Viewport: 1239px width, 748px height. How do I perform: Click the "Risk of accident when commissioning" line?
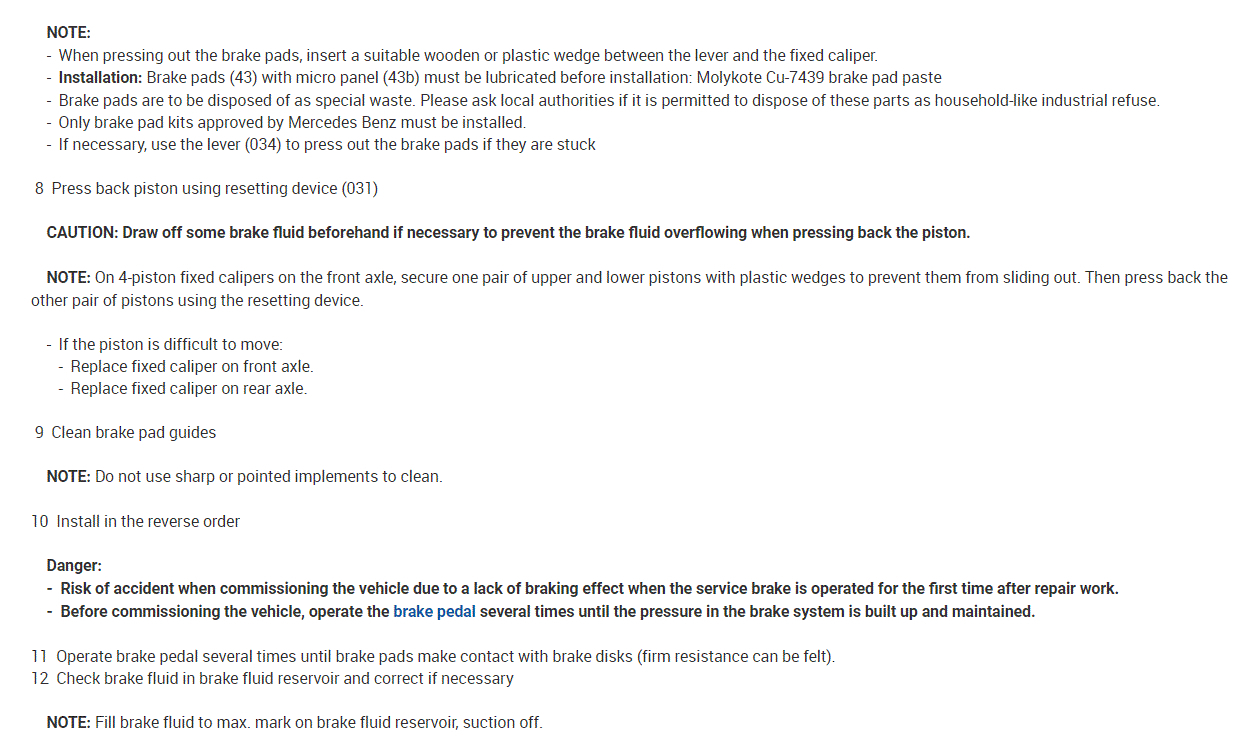pyautogui.click(x=589, y=589)
